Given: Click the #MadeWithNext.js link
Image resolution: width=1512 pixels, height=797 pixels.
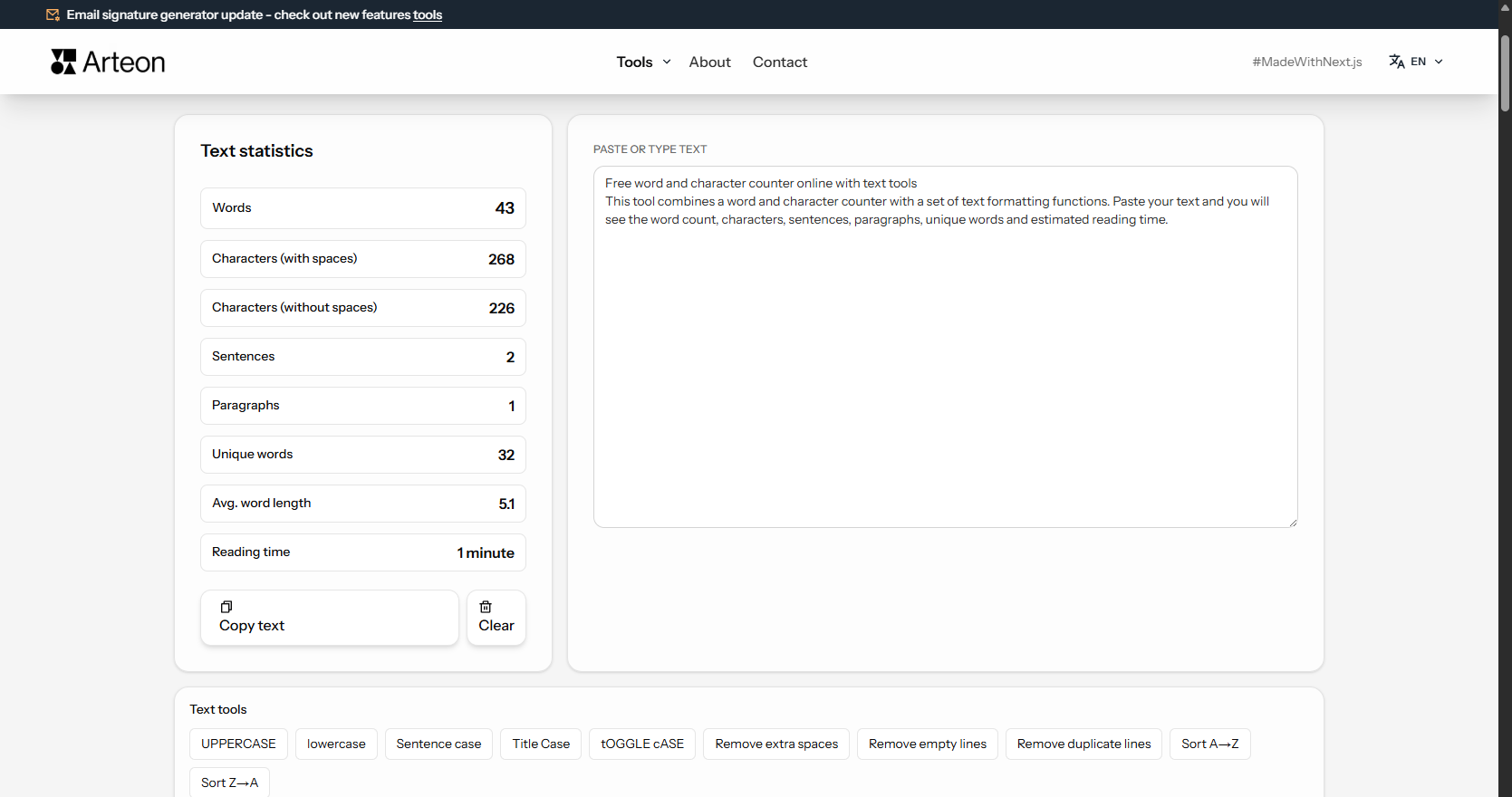Looking at the screenshot, I should click(x=1307, y=62).
